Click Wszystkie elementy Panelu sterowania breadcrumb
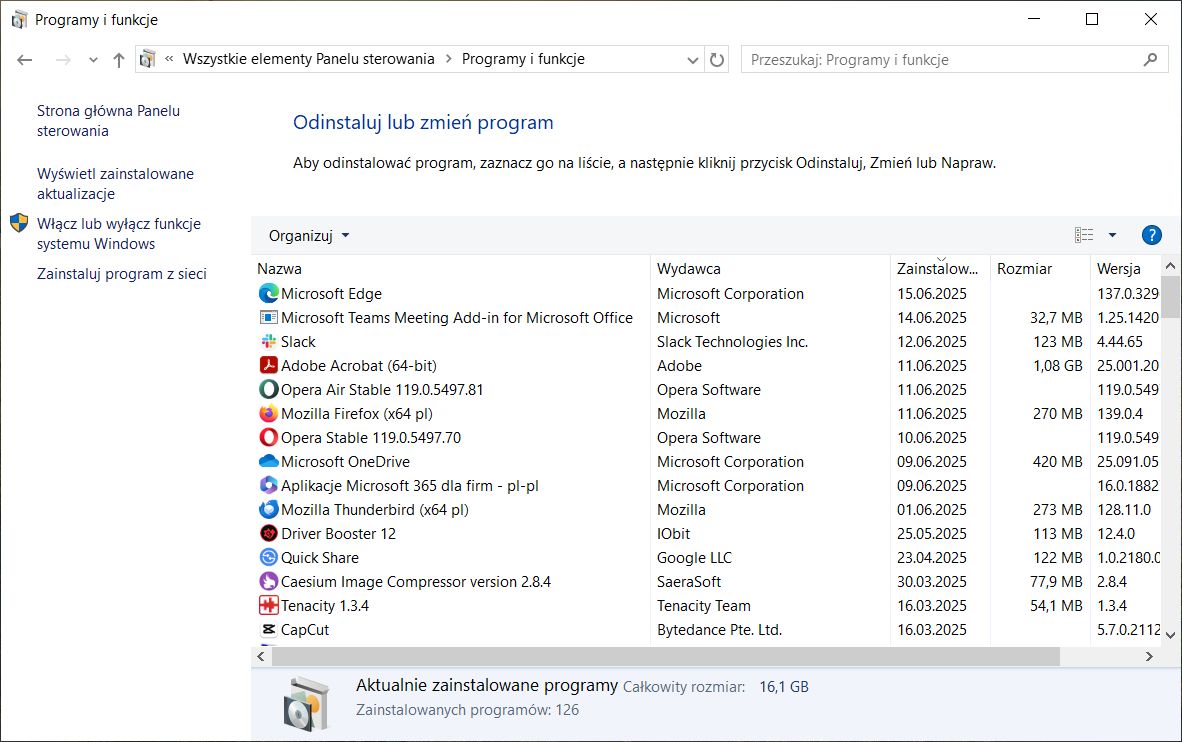Image resolution: width=1182 pixels, height=742 pixels. pyautogui.click(x=308, y=59)
